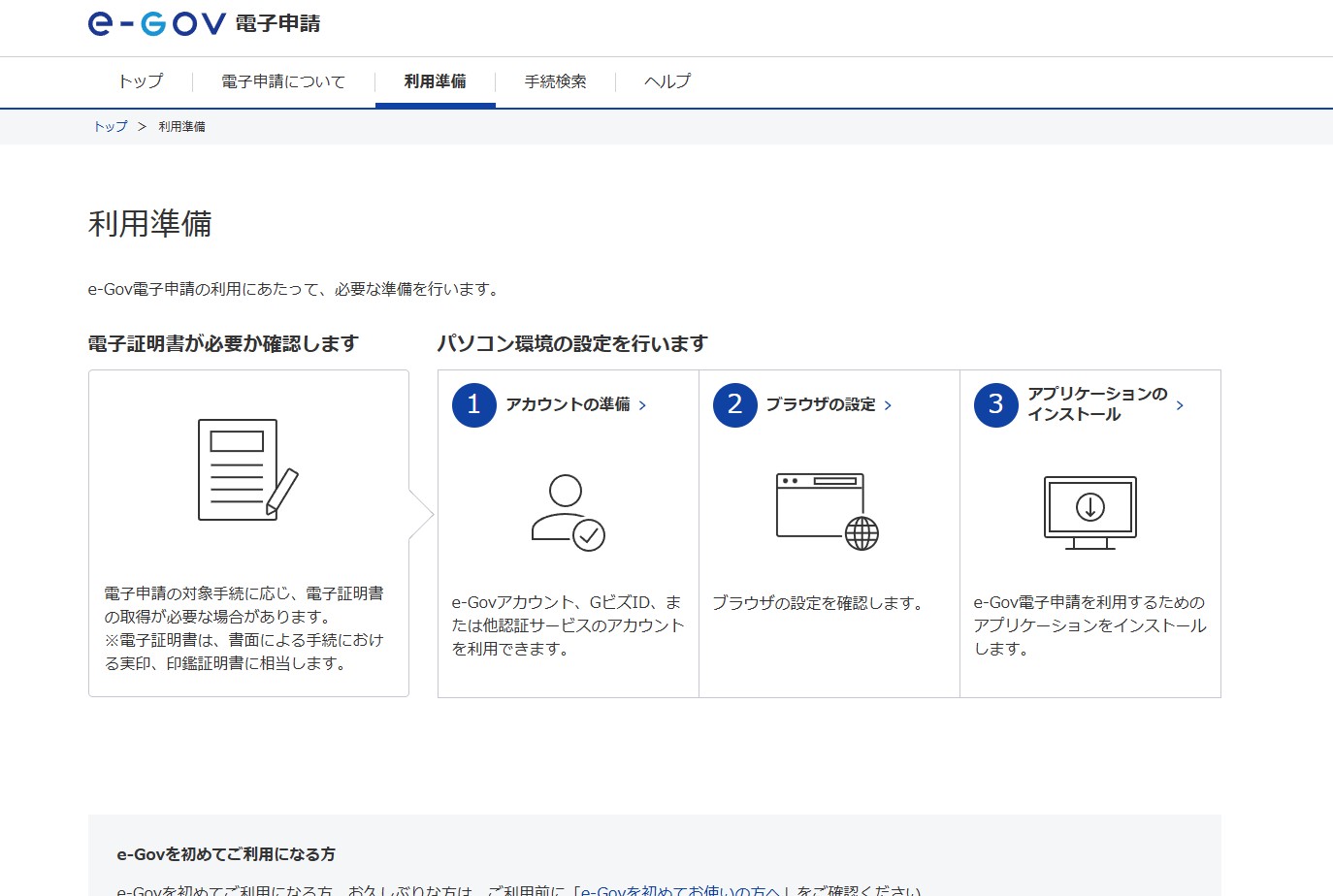Click the intro sentence about 必要な準備を行います
Viewport: 1333px width, 896px height.
[295, 289]
